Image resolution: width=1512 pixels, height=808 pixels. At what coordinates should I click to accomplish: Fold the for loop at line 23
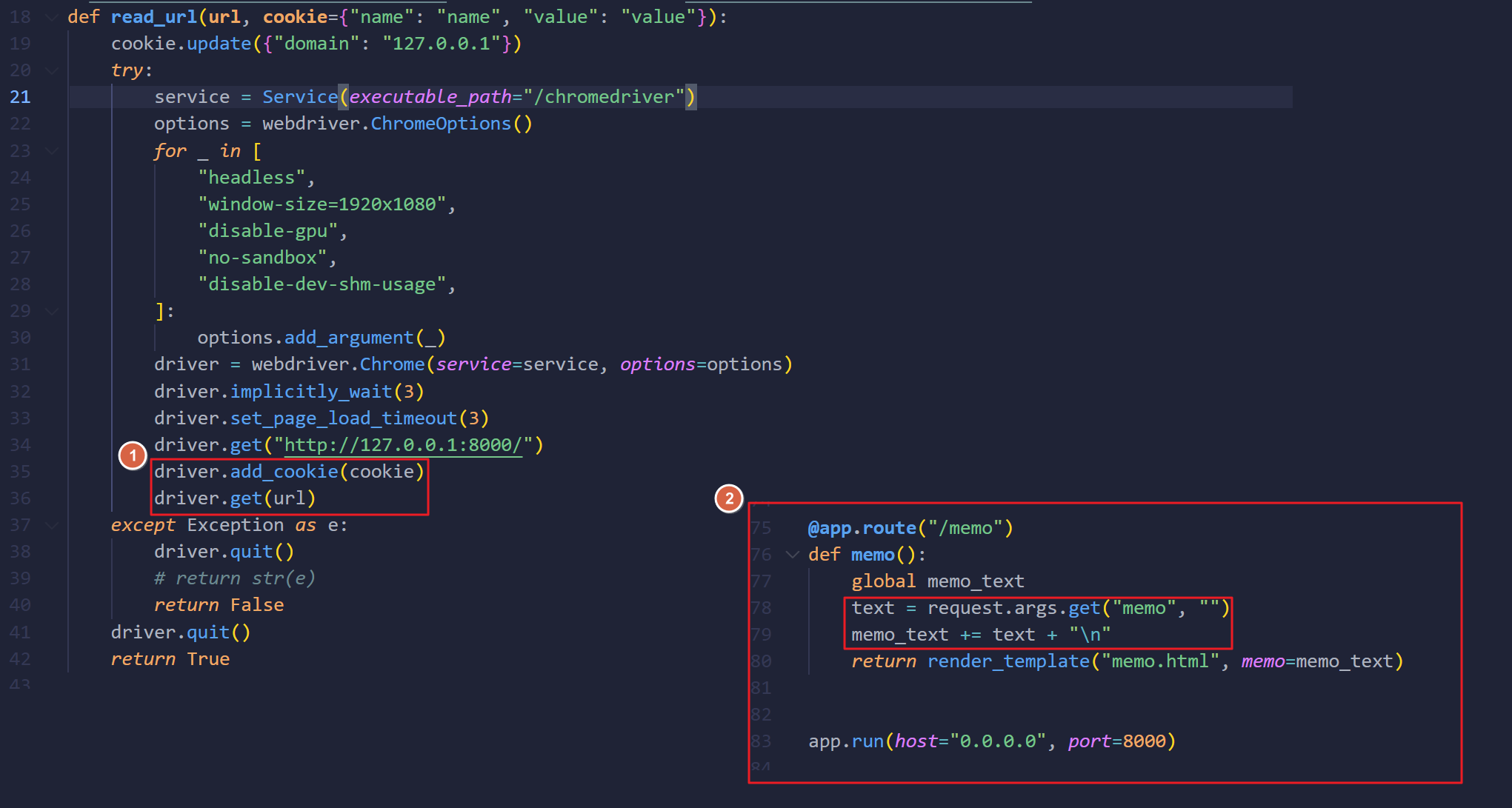pyautogui.click(x=52, y=151)
